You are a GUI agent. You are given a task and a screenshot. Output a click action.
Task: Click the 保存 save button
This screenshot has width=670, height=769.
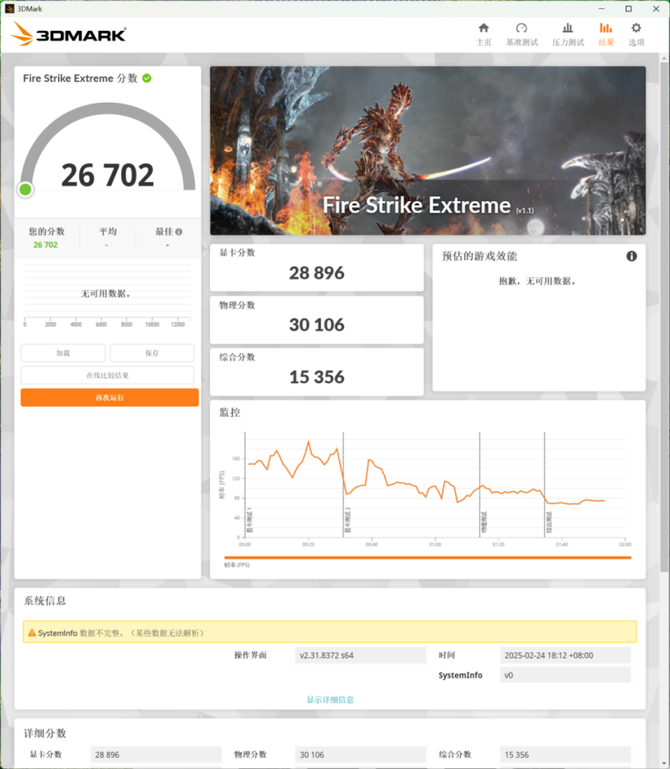tap(152, 353)
